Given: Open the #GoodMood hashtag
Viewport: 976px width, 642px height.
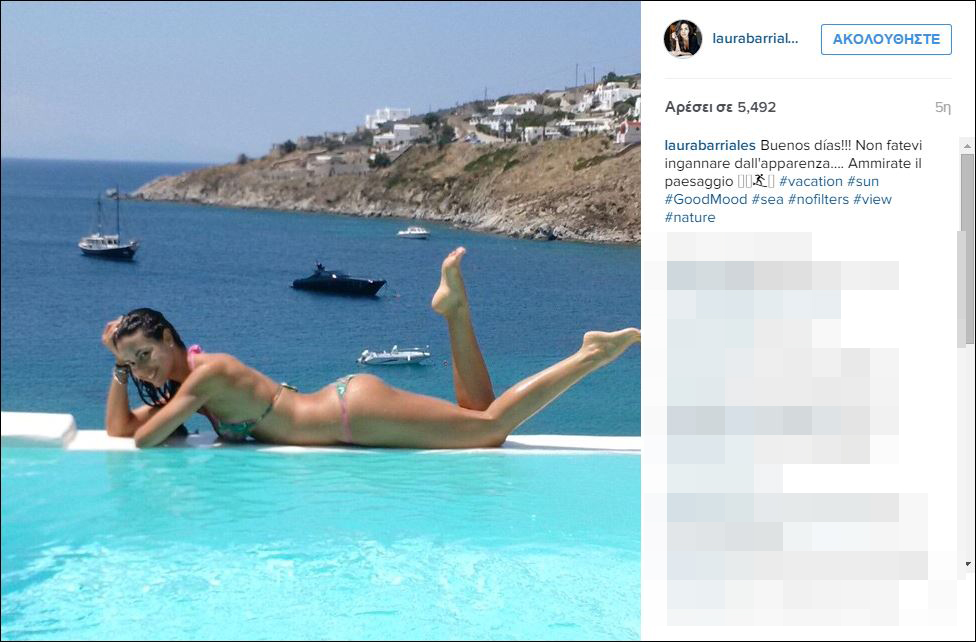Looking at the screenshot, I should [x=706, y=199].
